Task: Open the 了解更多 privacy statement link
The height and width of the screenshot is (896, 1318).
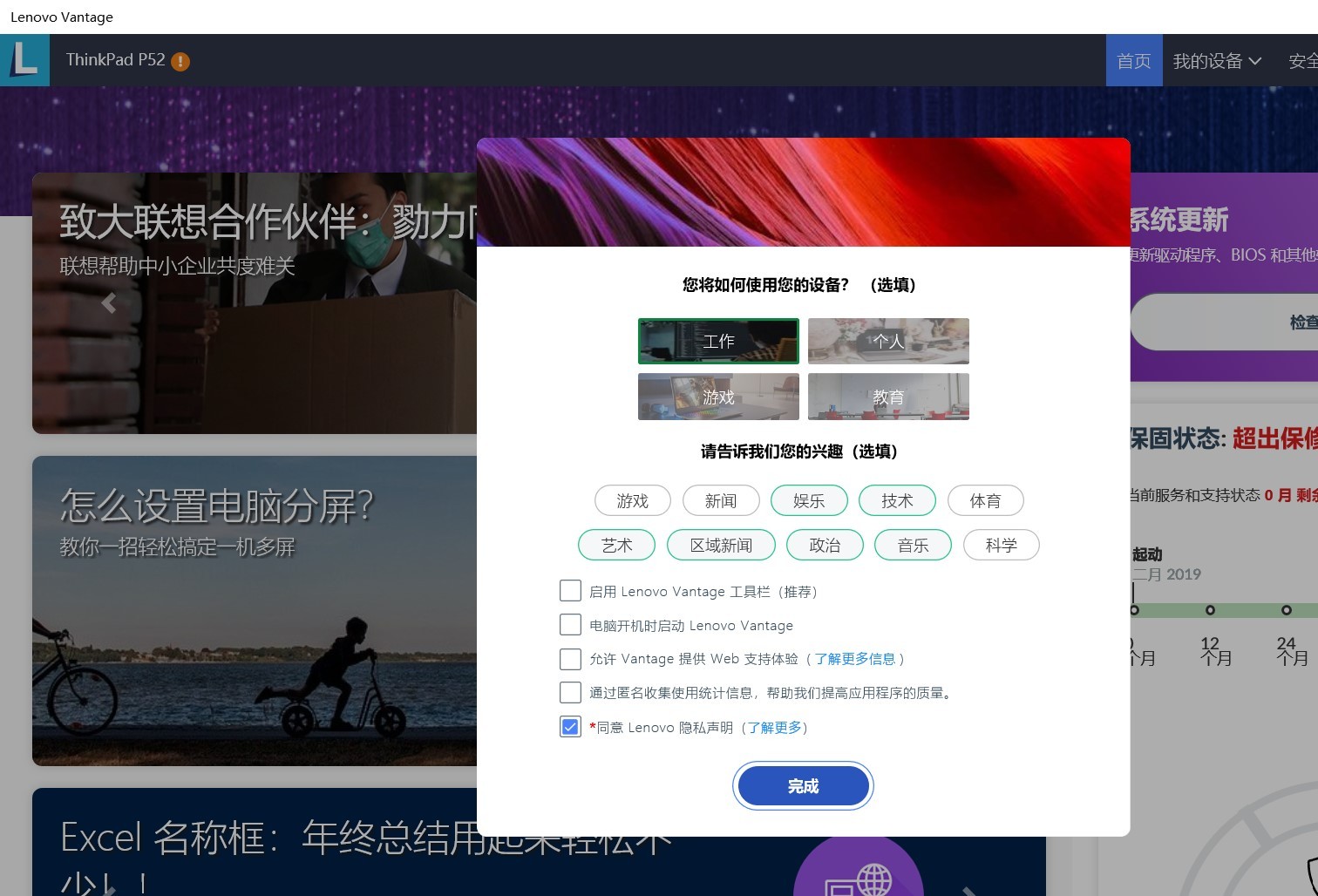Action: point(774,728)
